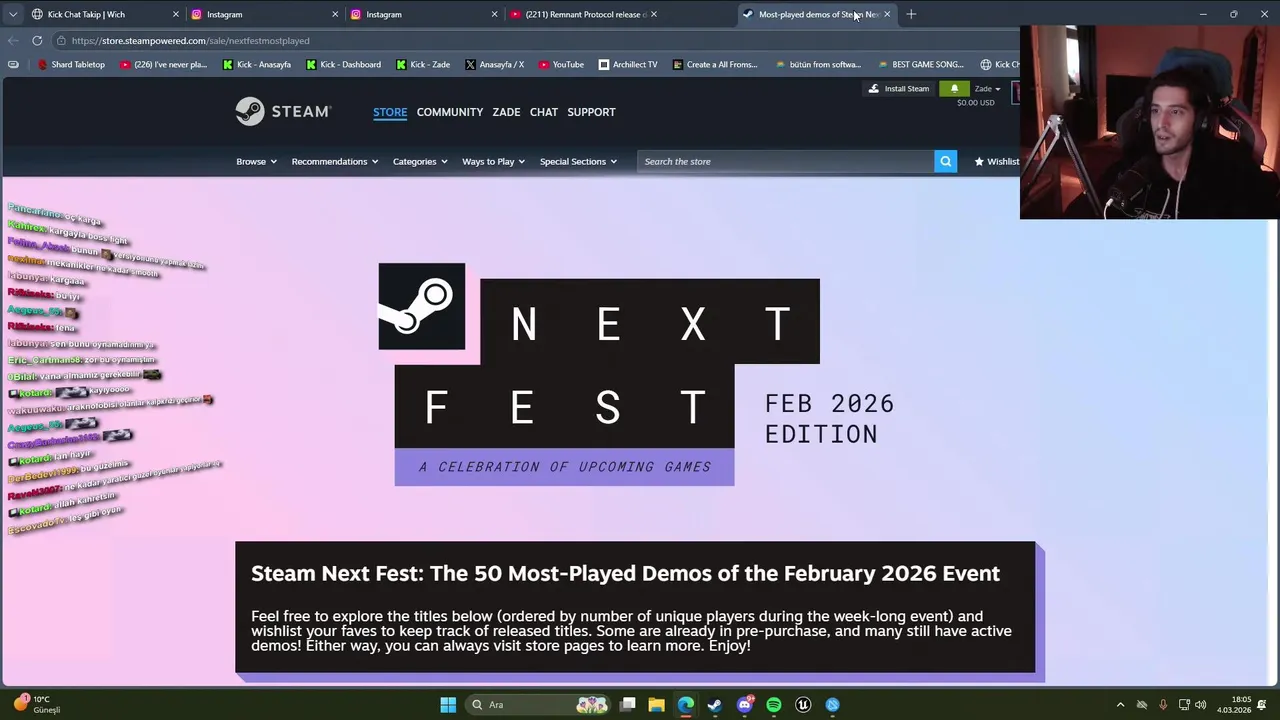Click the weather widget showing 10°C
The height and width of the screenshot is (720, 1280).
(36, 704)
